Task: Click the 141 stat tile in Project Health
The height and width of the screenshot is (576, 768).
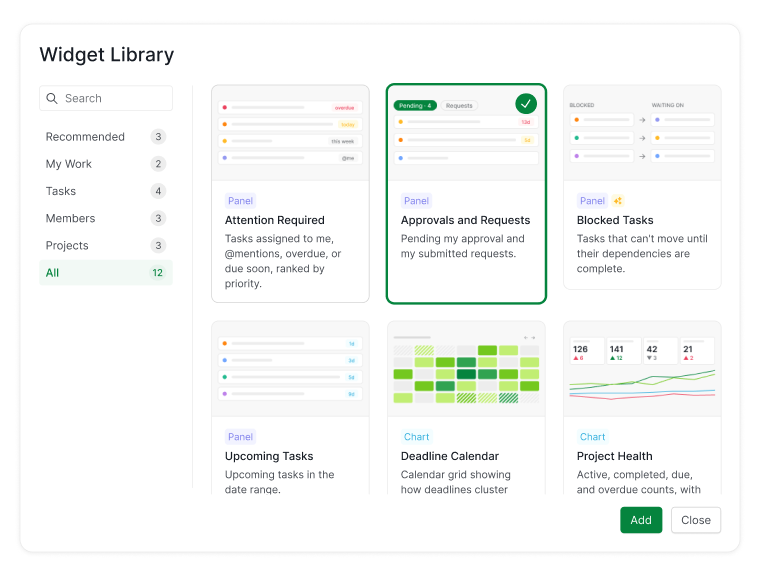Action: (x=624, y=351)
